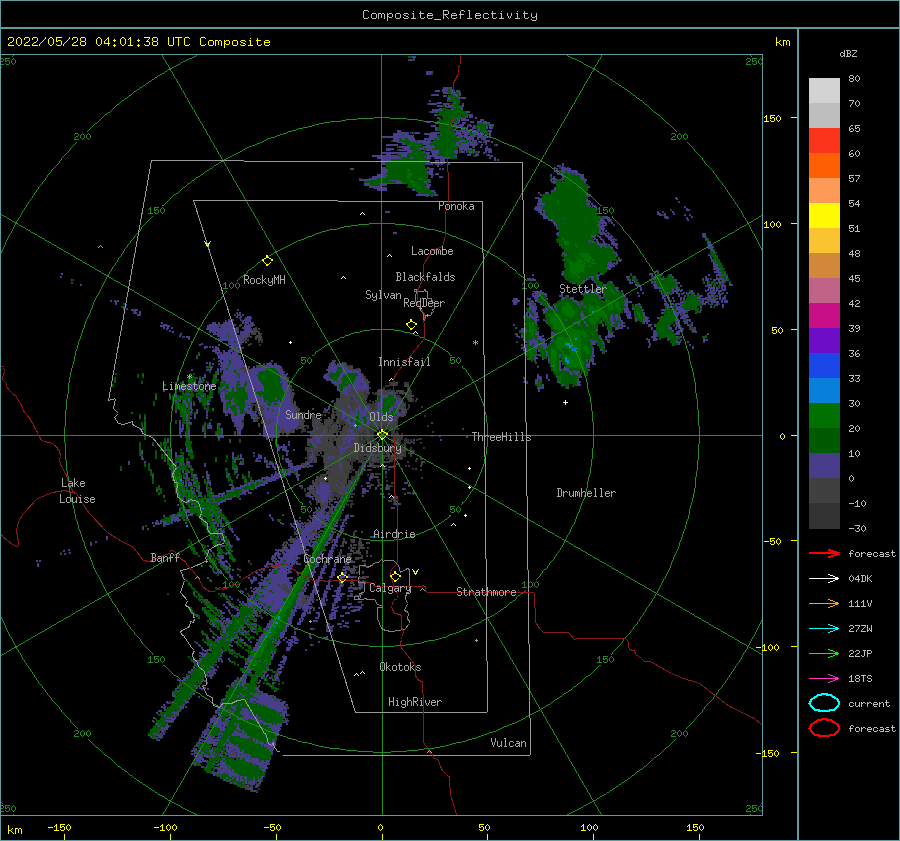This screenshot has width=900, height=841.
Task: Click the Olds label near radar center
Action: click(x=381, y=417)
